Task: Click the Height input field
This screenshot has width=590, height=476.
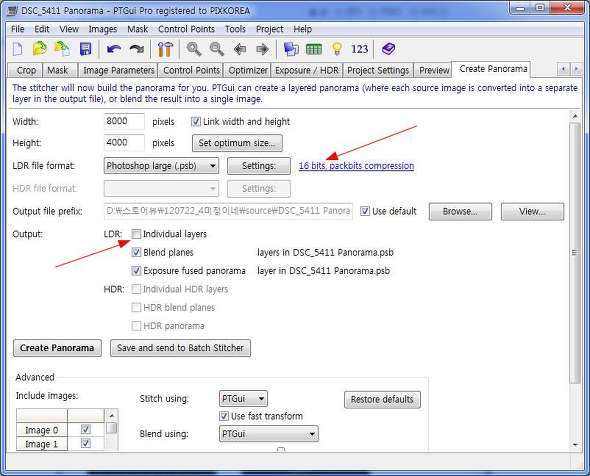Action: coord(124,143)
